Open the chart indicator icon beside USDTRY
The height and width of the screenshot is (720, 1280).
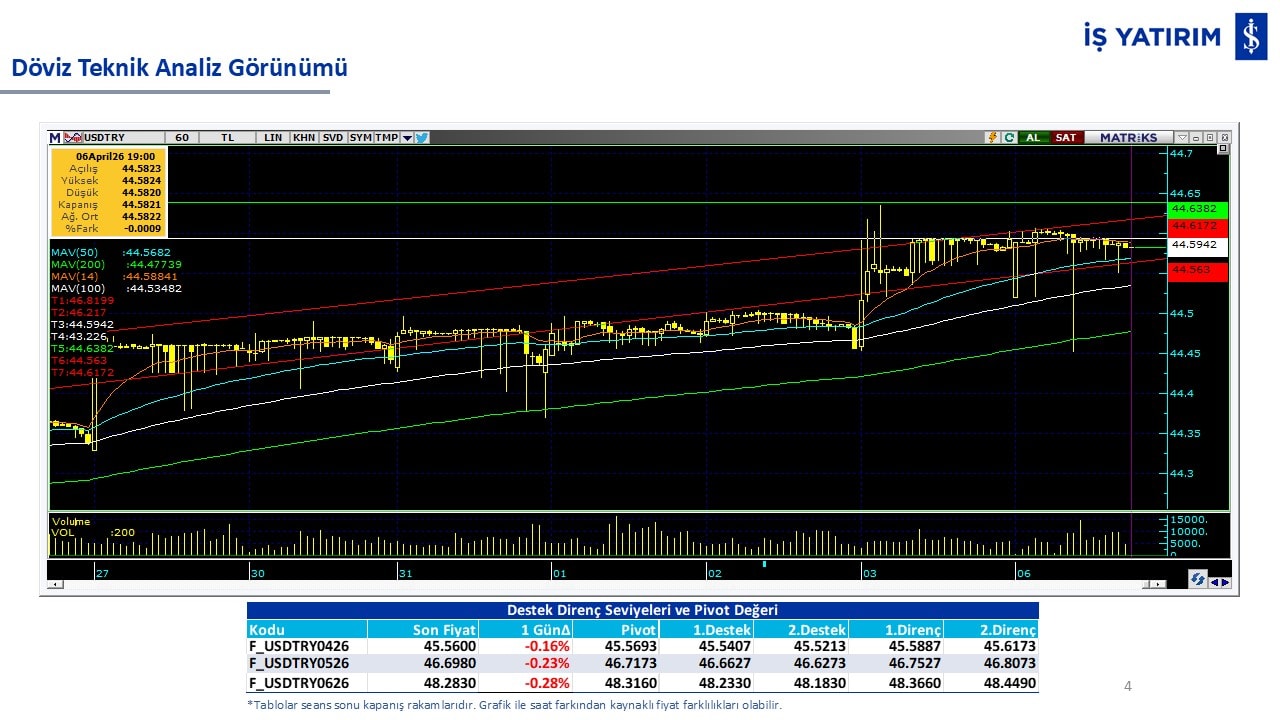click(x=74, y=138)
